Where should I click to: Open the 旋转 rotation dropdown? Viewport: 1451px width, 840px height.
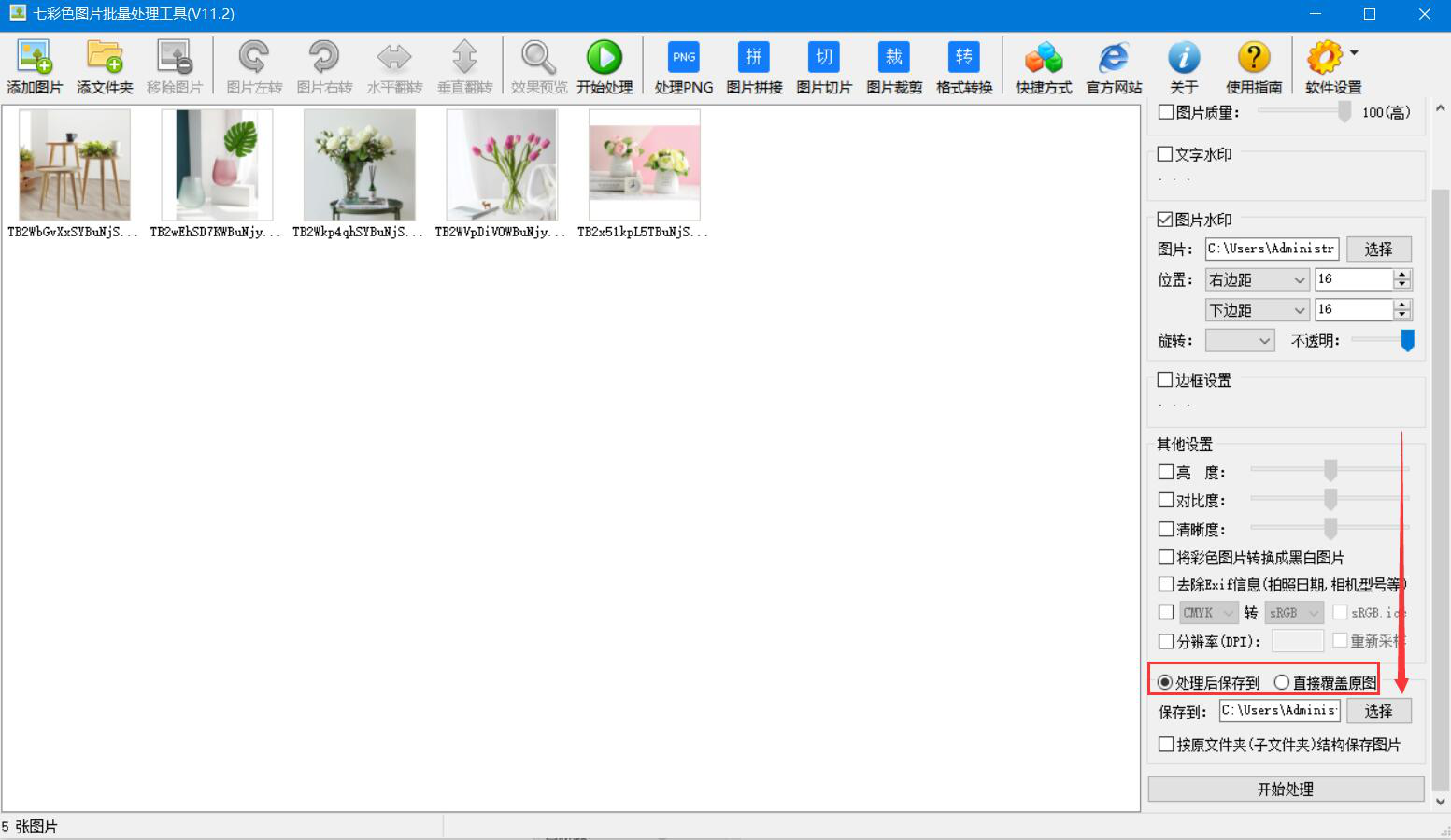pyautogui.click(x=1240, y=341)
